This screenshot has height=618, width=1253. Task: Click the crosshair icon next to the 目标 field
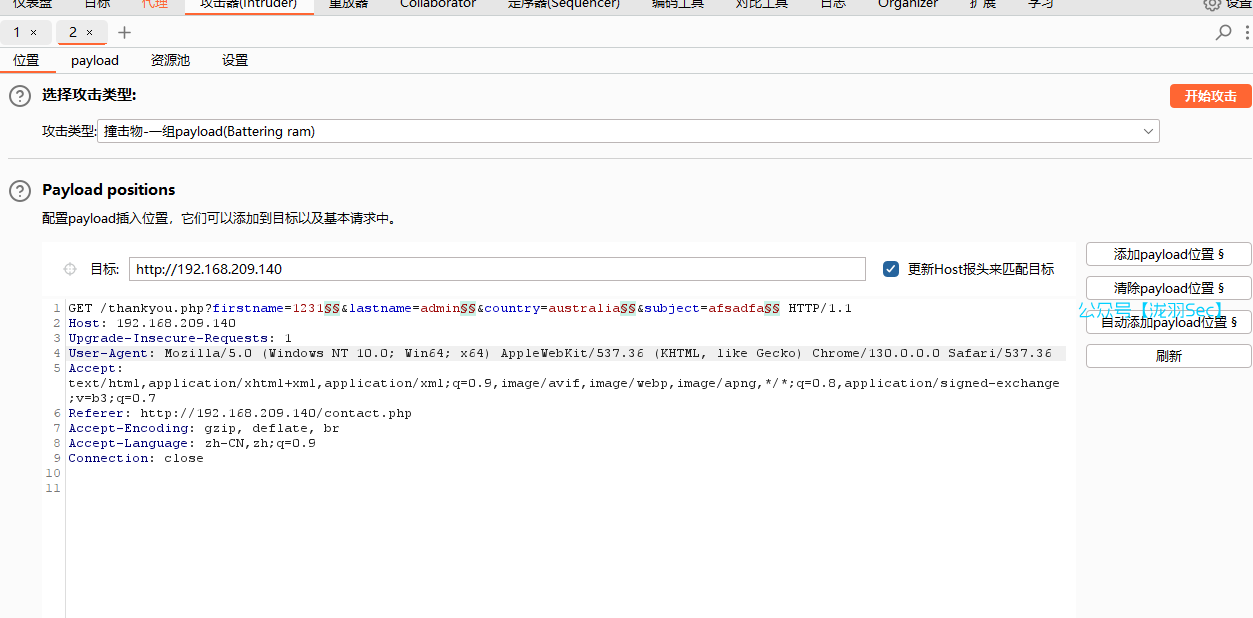(x=69, y=268)
